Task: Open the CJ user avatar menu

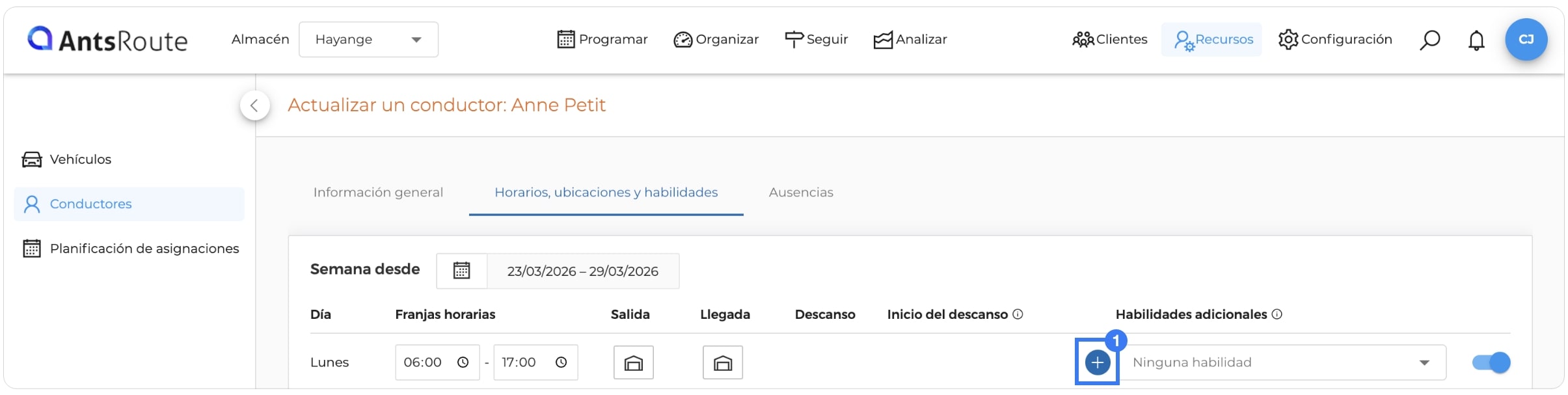Action: 1526,40
